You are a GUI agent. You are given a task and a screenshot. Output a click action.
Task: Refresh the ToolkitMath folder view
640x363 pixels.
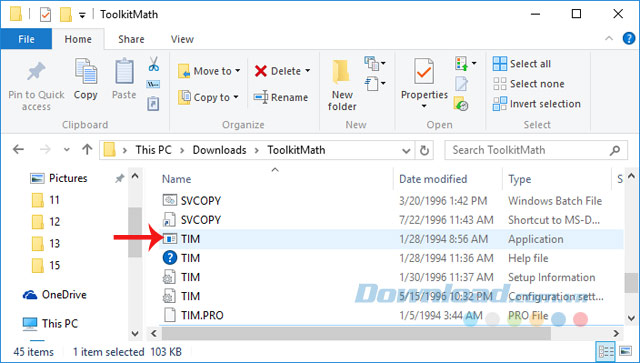point(424,150)
